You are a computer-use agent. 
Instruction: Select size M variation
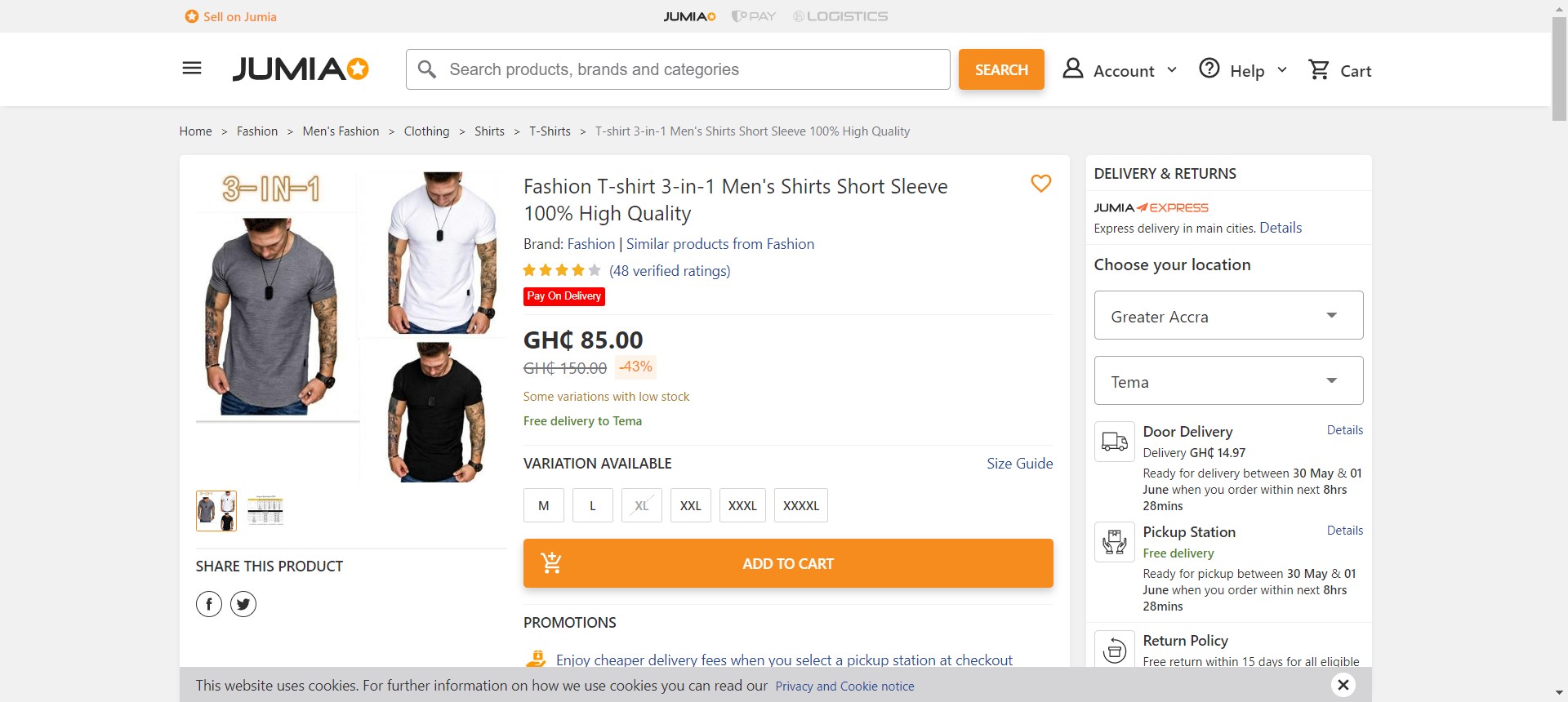544,505
